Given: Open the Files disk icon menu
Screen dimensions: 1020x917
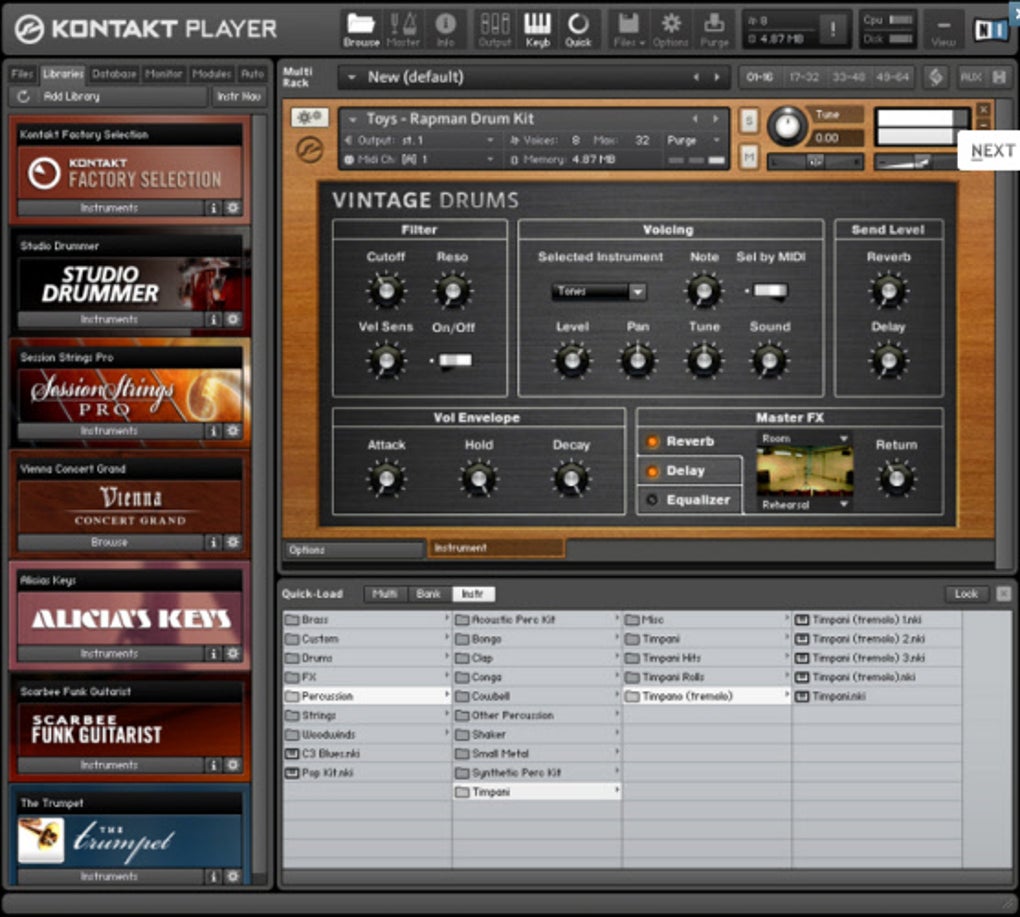Looking at the screenshot, I should pyautogui.click(x=628, y=29).
